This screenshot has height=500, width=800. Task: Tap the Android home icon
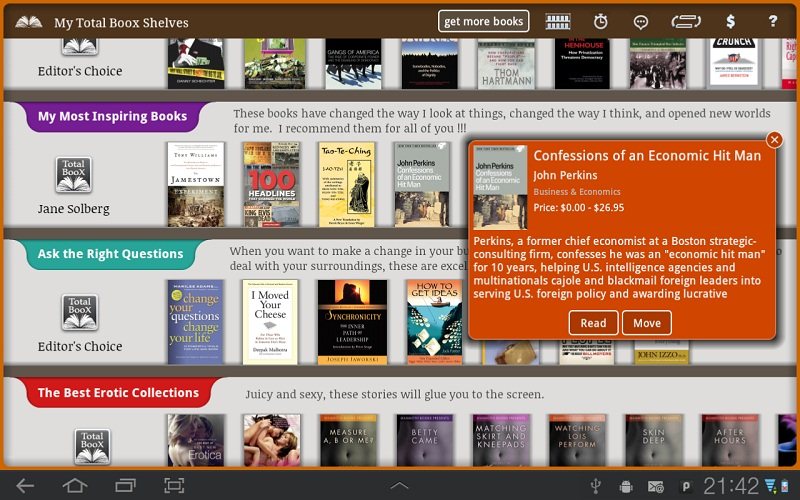click(75, 486)
